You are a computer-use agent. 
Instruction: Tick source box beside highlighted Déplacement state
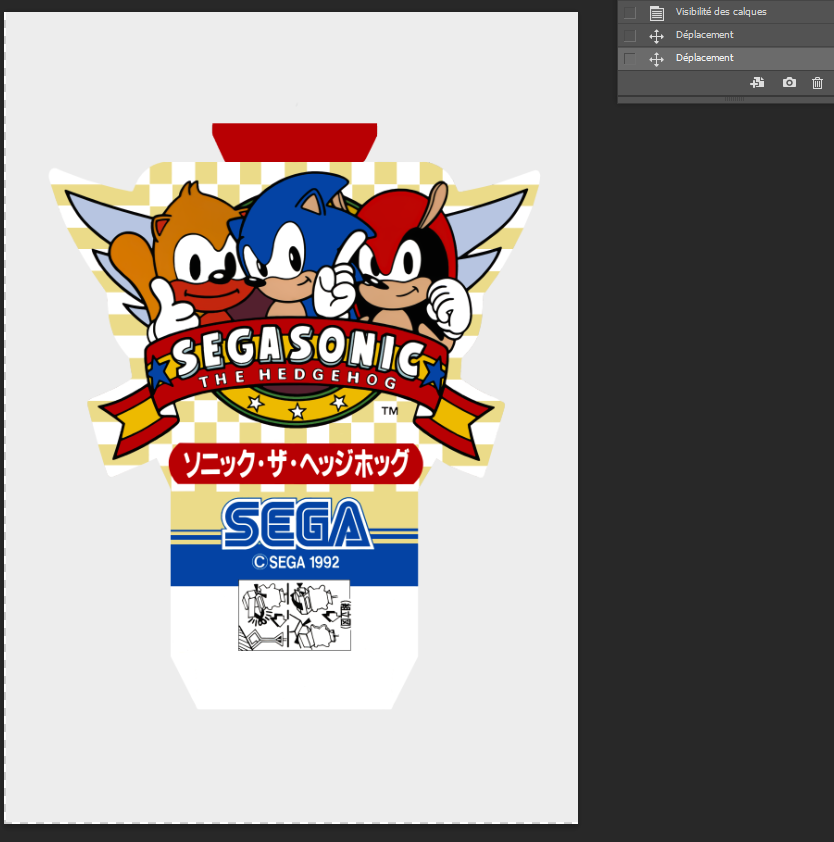tap(630, 59)
